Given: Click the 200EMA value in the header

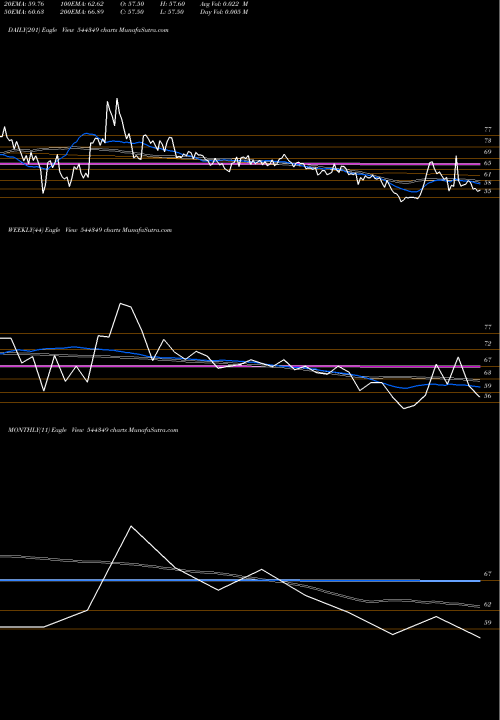Looking at the screenshot, I should pyautogui.click(x=82, y=12).
